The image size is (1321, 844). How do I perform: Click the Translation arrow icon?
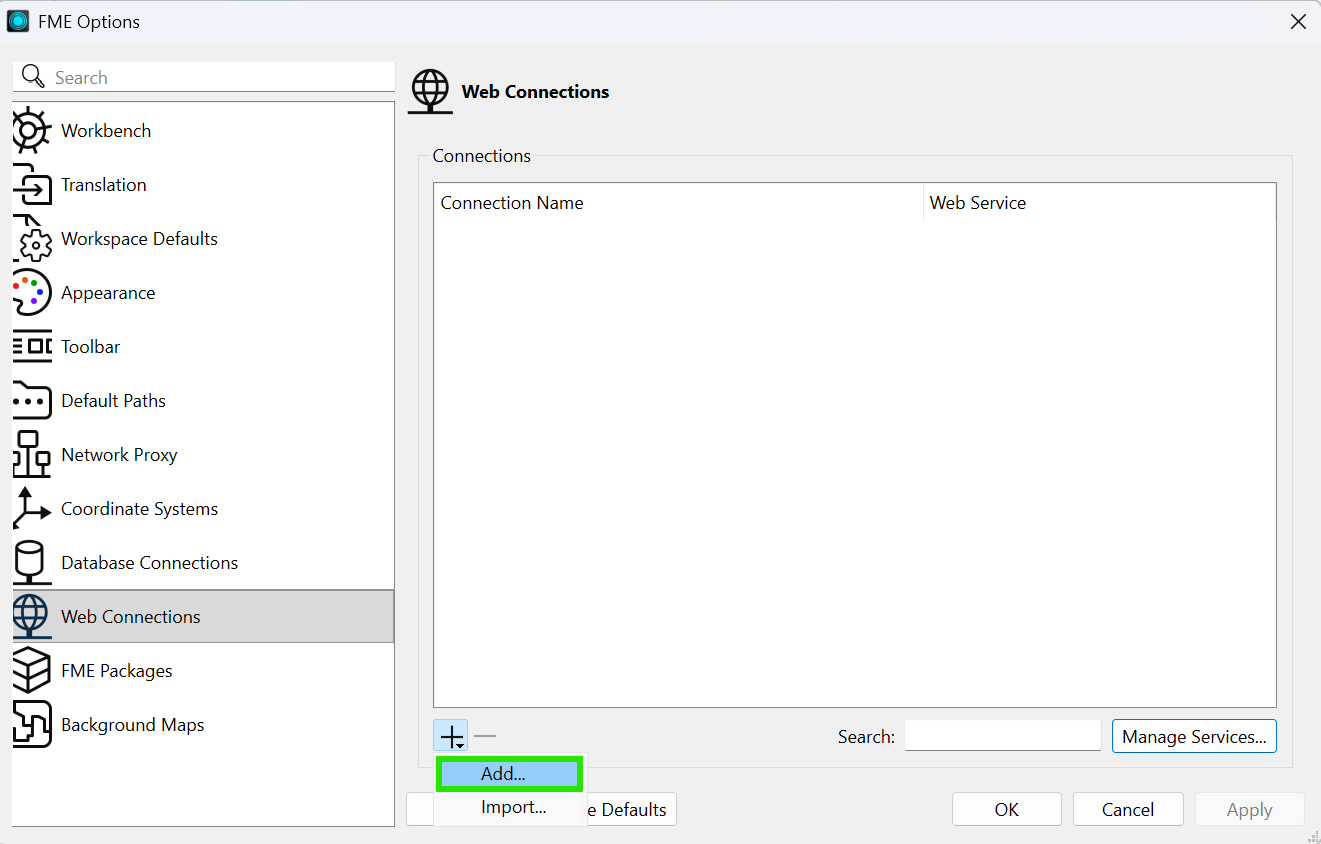[31, 185]
